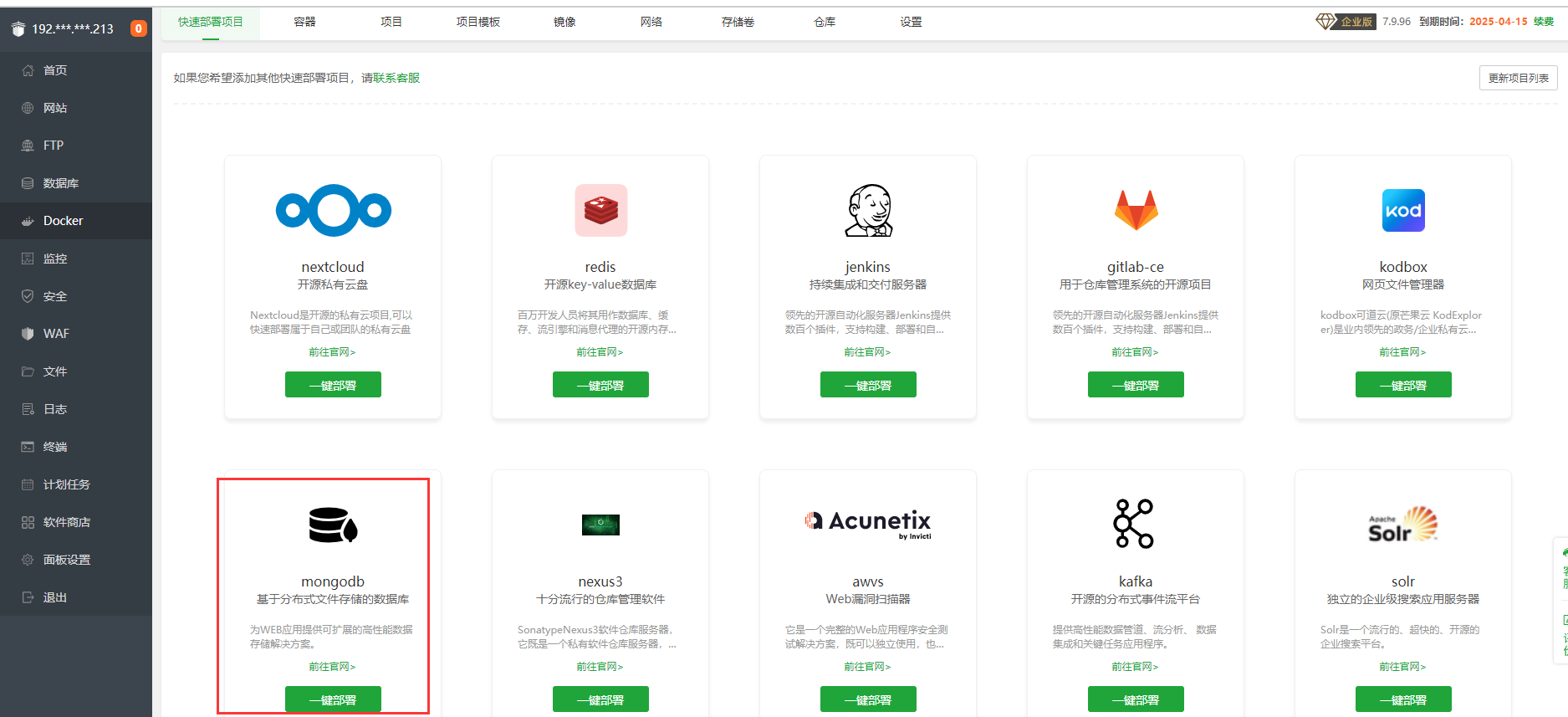
Task: Deploy redis with 一键部署
Action: [x=600, y=385]
